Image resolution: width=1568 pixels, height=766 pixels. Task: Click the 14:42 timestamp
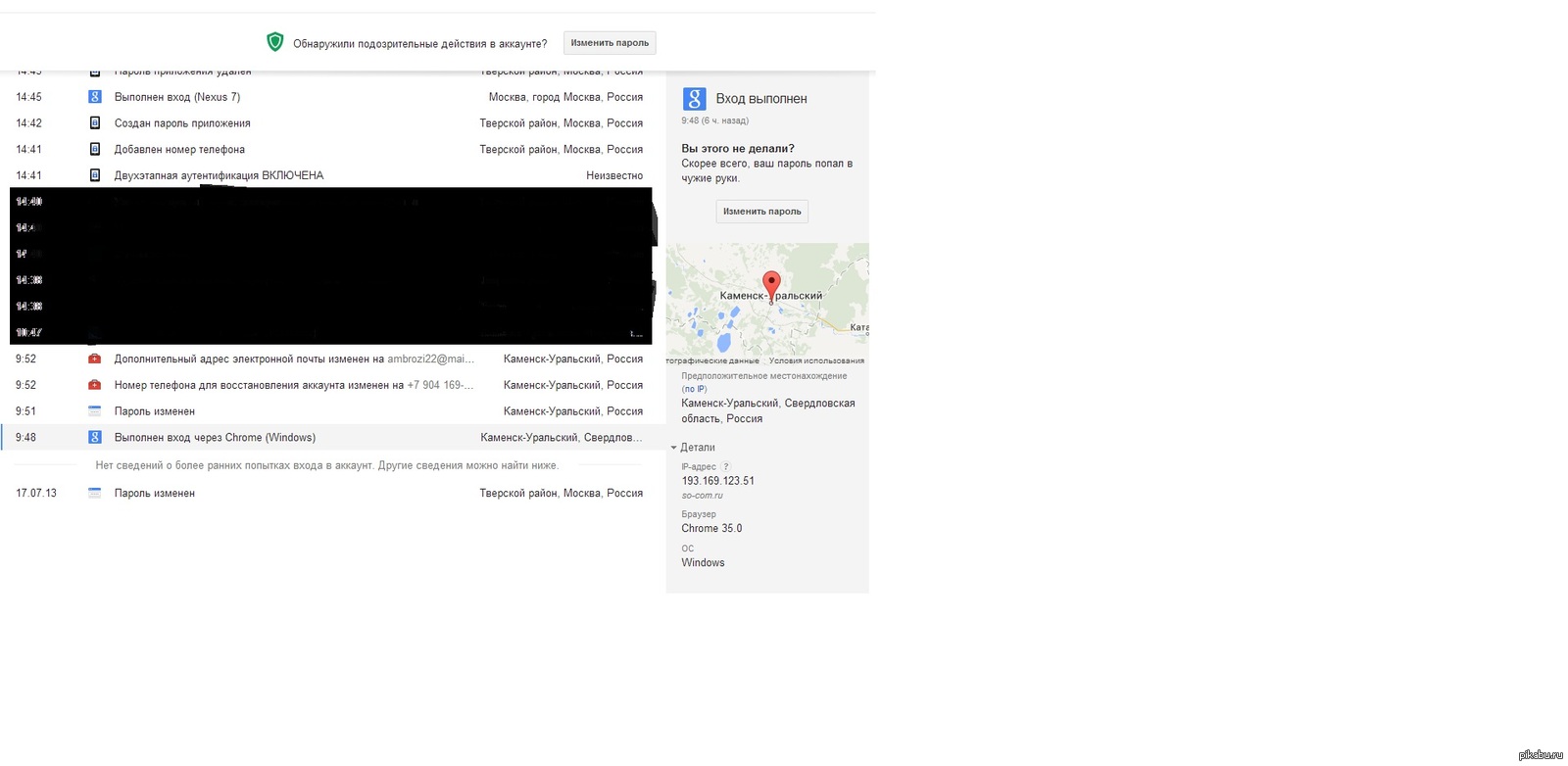click(28, 123)
